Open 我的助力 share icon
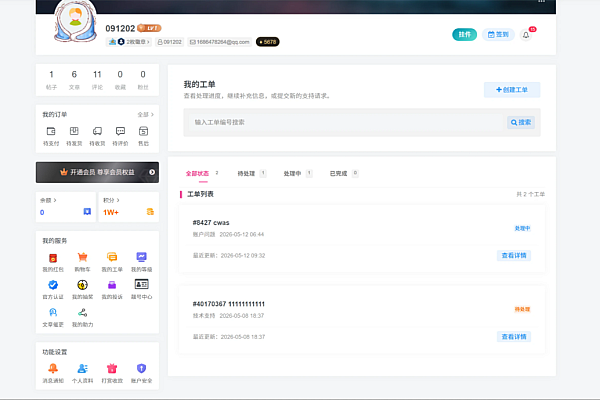The width and height of the screenshot is (600, 400). pyautogui.click(x=82, y=312)
